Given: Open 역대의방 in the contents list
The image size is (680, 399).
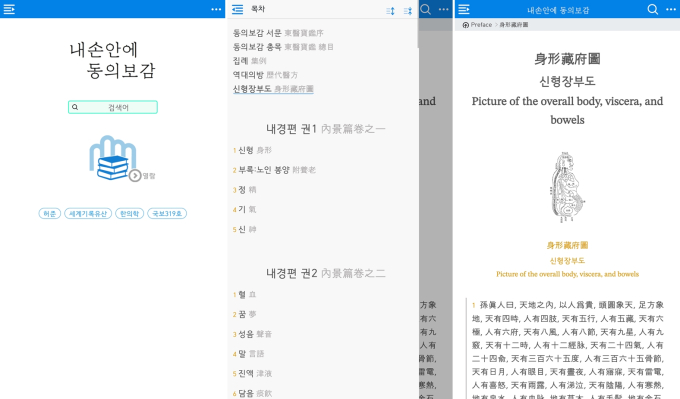Looking at the screenshot, I should click(265, 75).
